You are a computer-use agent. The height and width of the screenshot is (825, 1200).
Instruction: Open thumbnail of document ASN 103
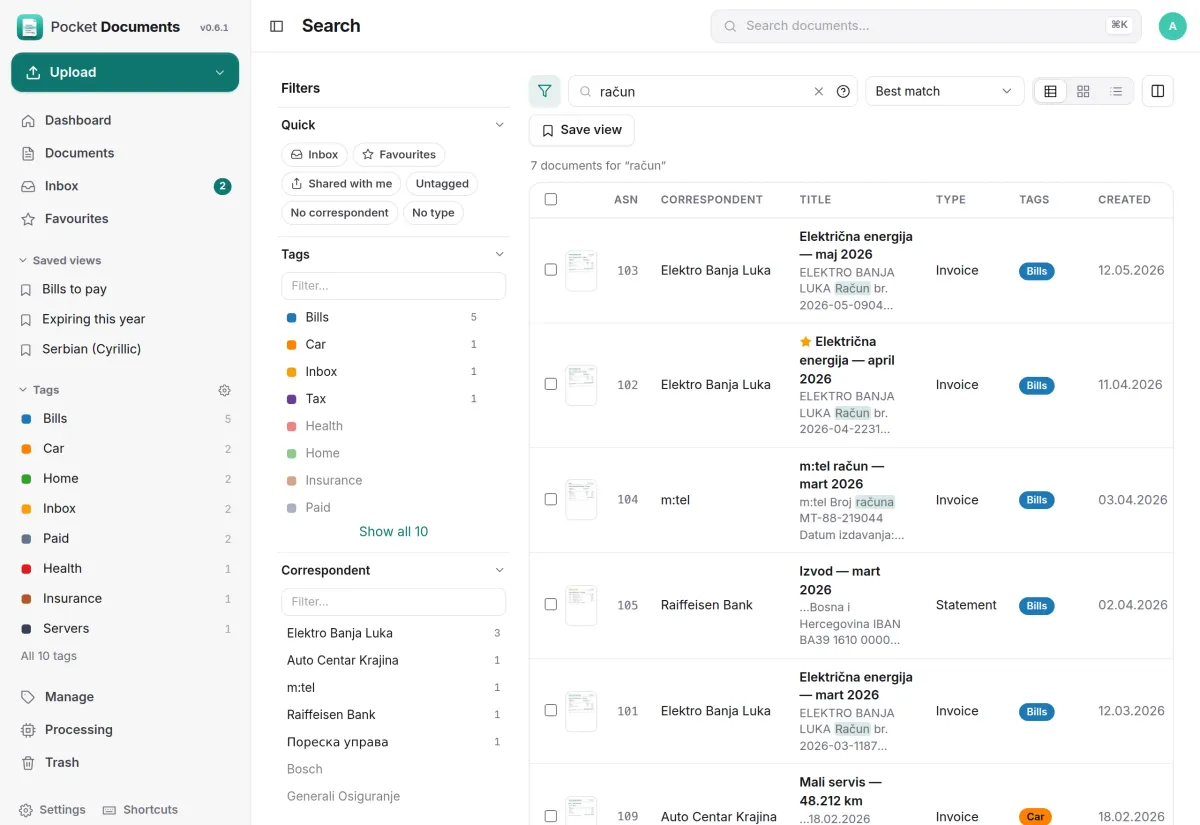coord(581,271)
